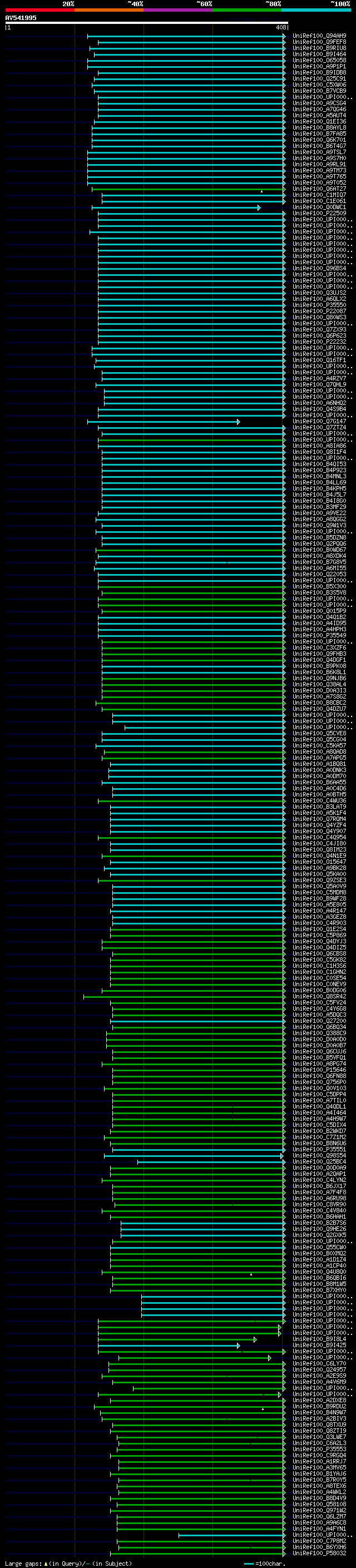Screen dimensions: 356x1568
Task: Click the Large gaps legend at bottom
Action: click(68, 1563)
